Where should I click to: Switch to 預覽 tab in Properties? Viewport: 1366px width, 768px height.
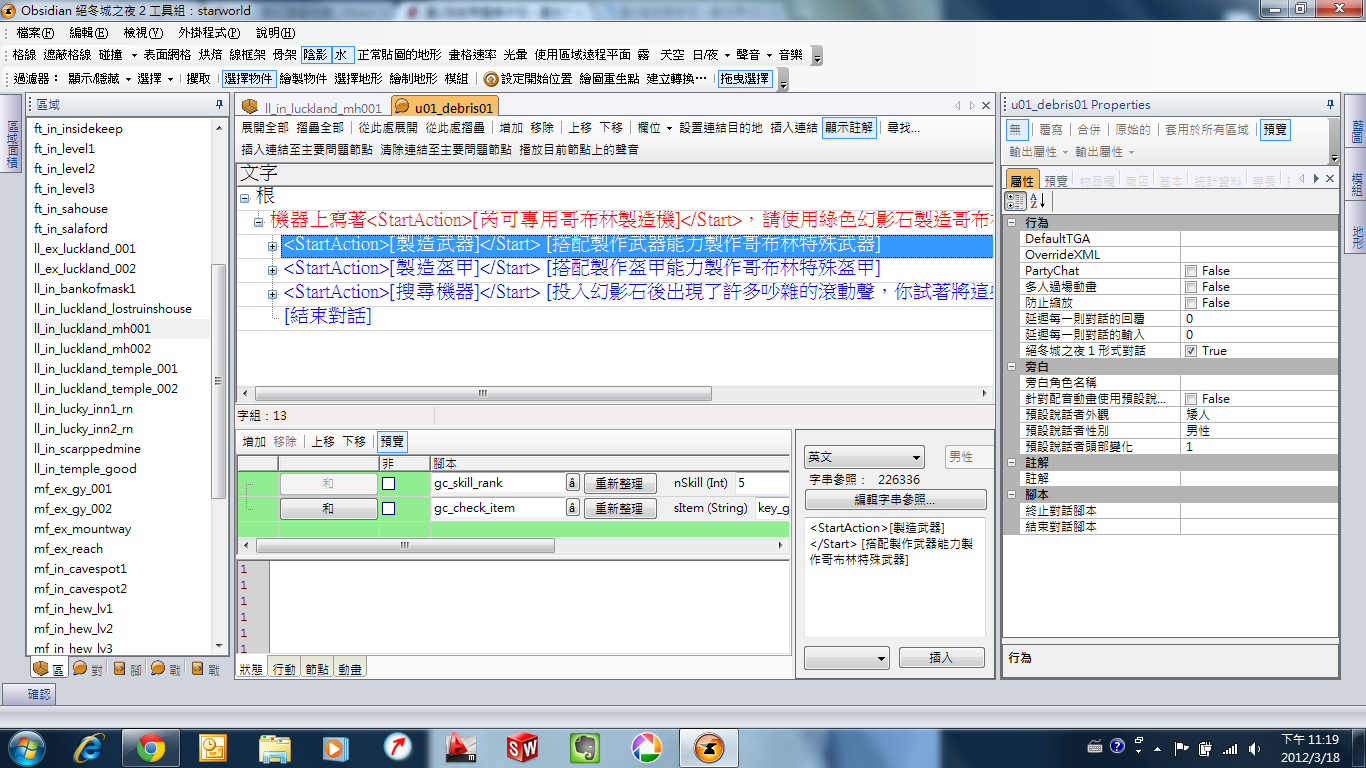pos(1056,181)
